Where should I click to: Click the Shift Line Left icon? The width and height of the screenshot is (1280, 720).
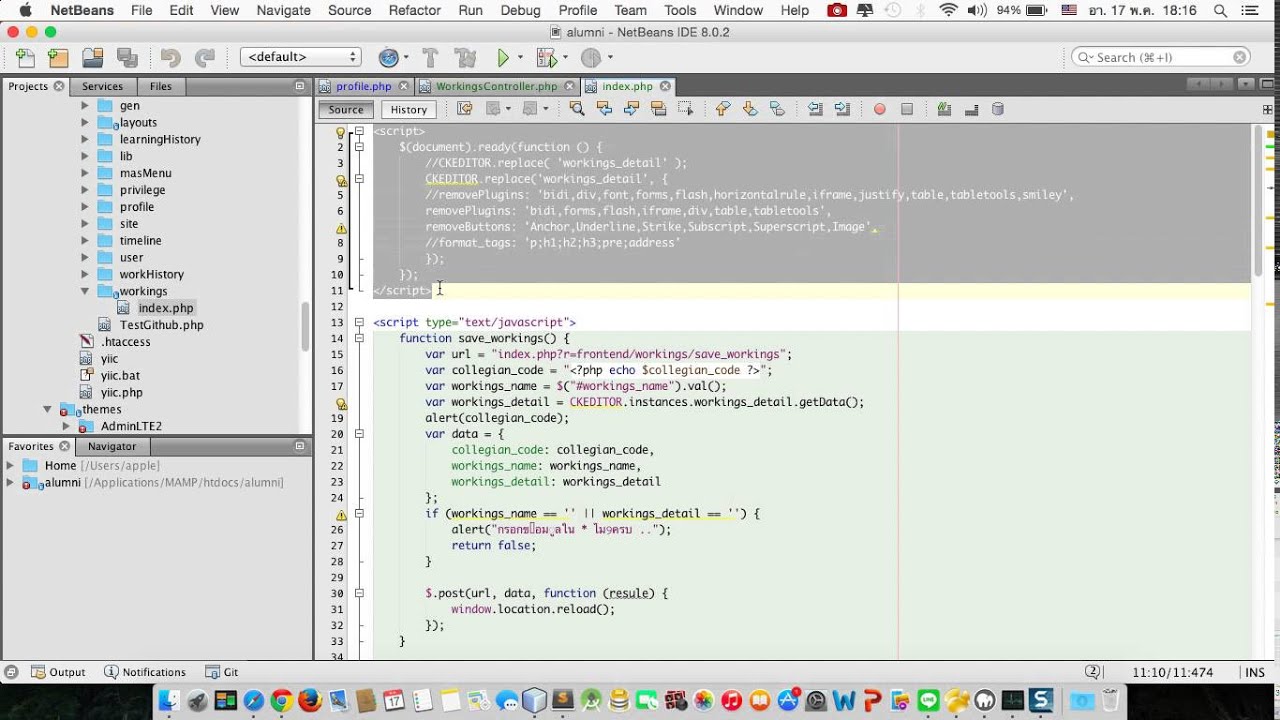pyautogui.click(x=815, y=109)
